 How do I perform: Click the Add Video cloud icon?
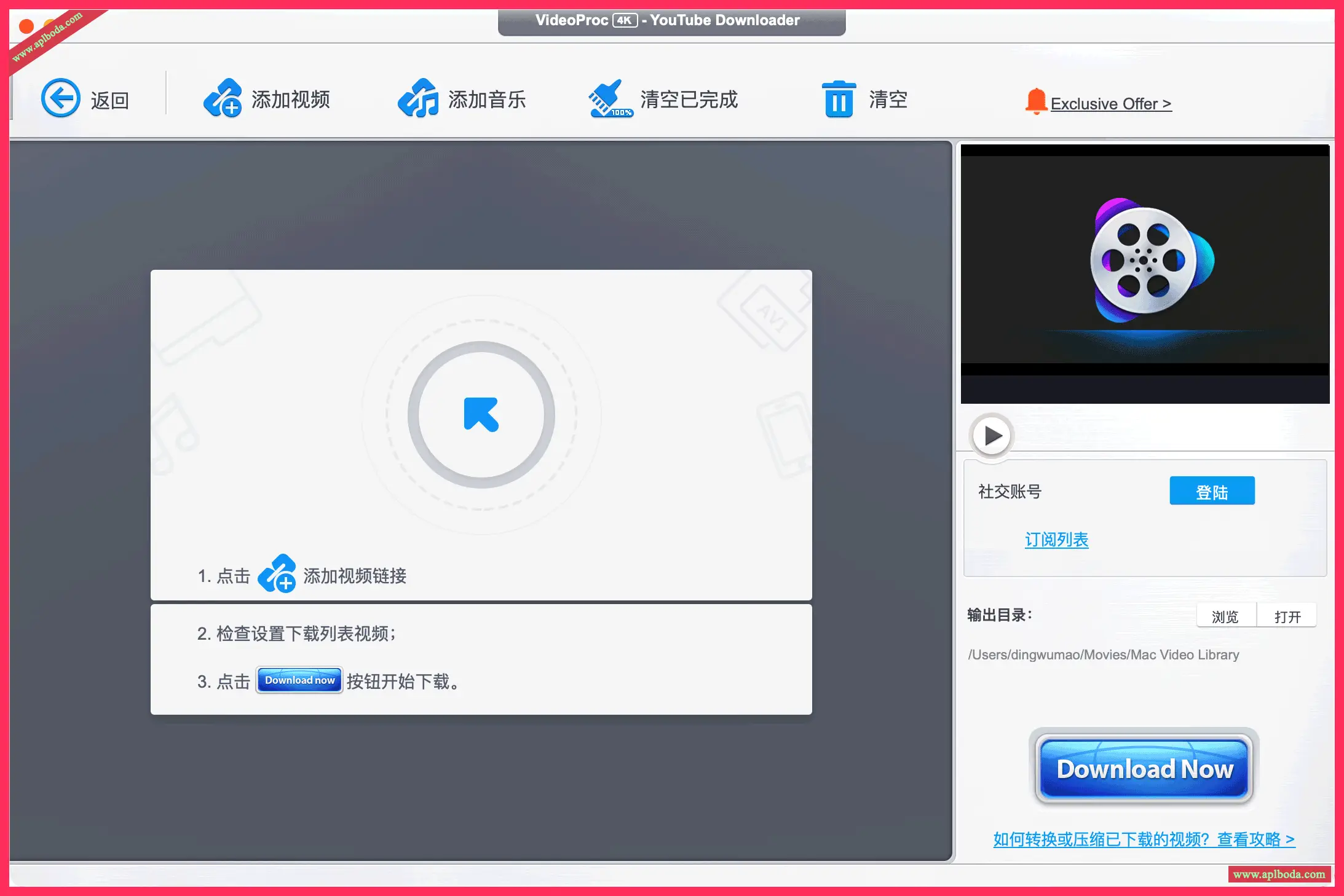click(222, 98)
